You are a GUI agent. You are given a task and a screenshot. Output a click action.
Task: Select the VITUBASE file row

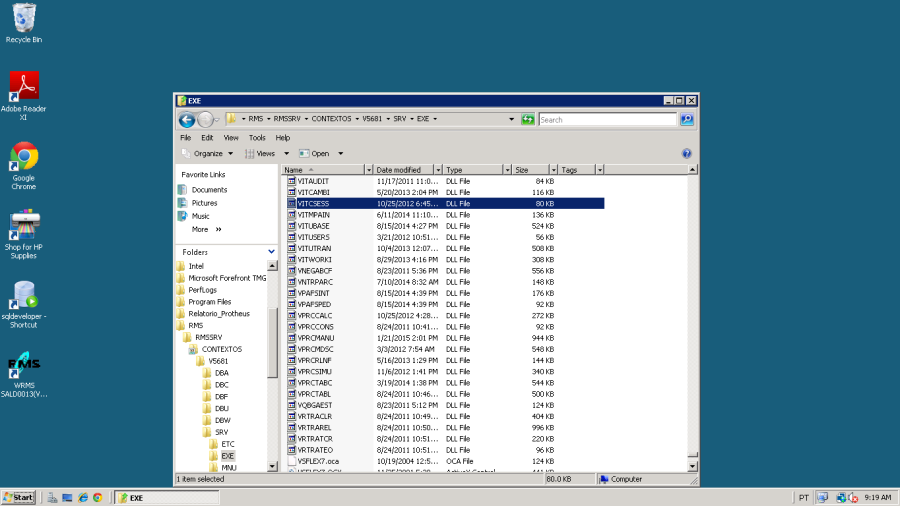click(445, 226)
